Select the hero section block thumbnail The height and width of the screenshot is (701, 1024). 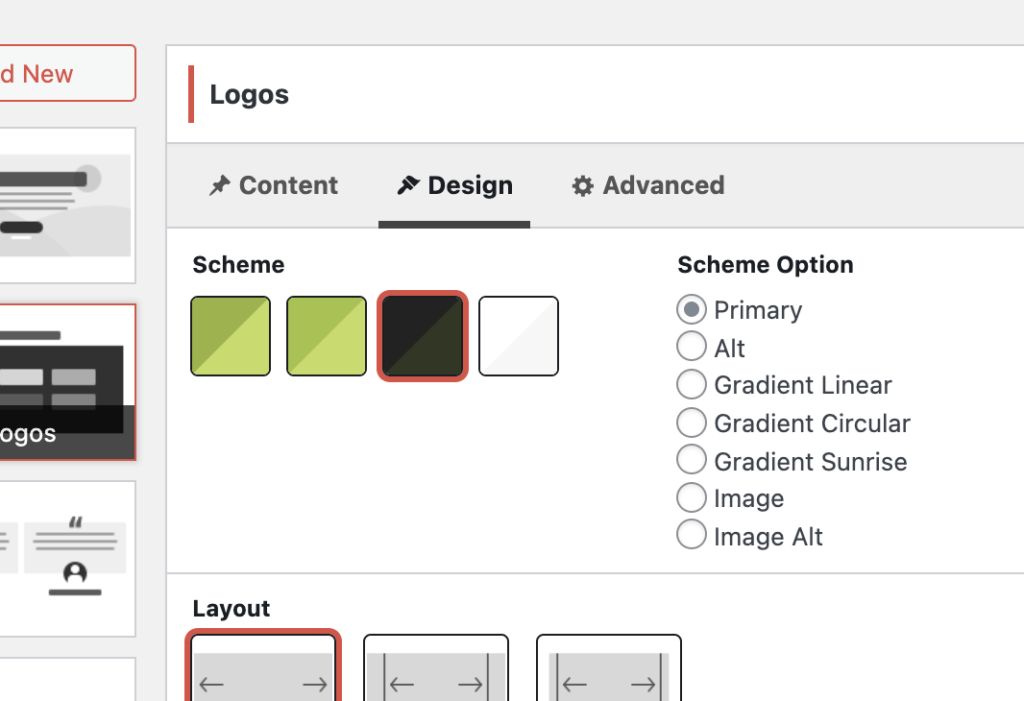(x=66, y=204)
